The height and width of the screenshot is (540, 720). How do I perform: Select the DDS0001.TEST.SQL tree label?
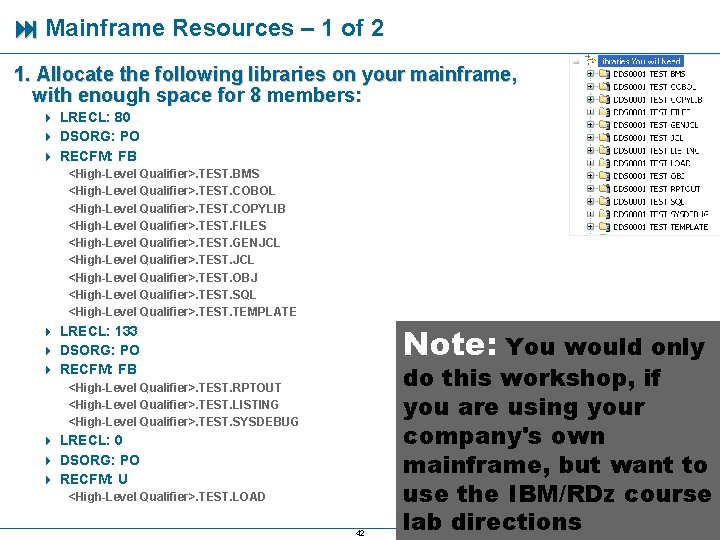click(x=649, y=202)
